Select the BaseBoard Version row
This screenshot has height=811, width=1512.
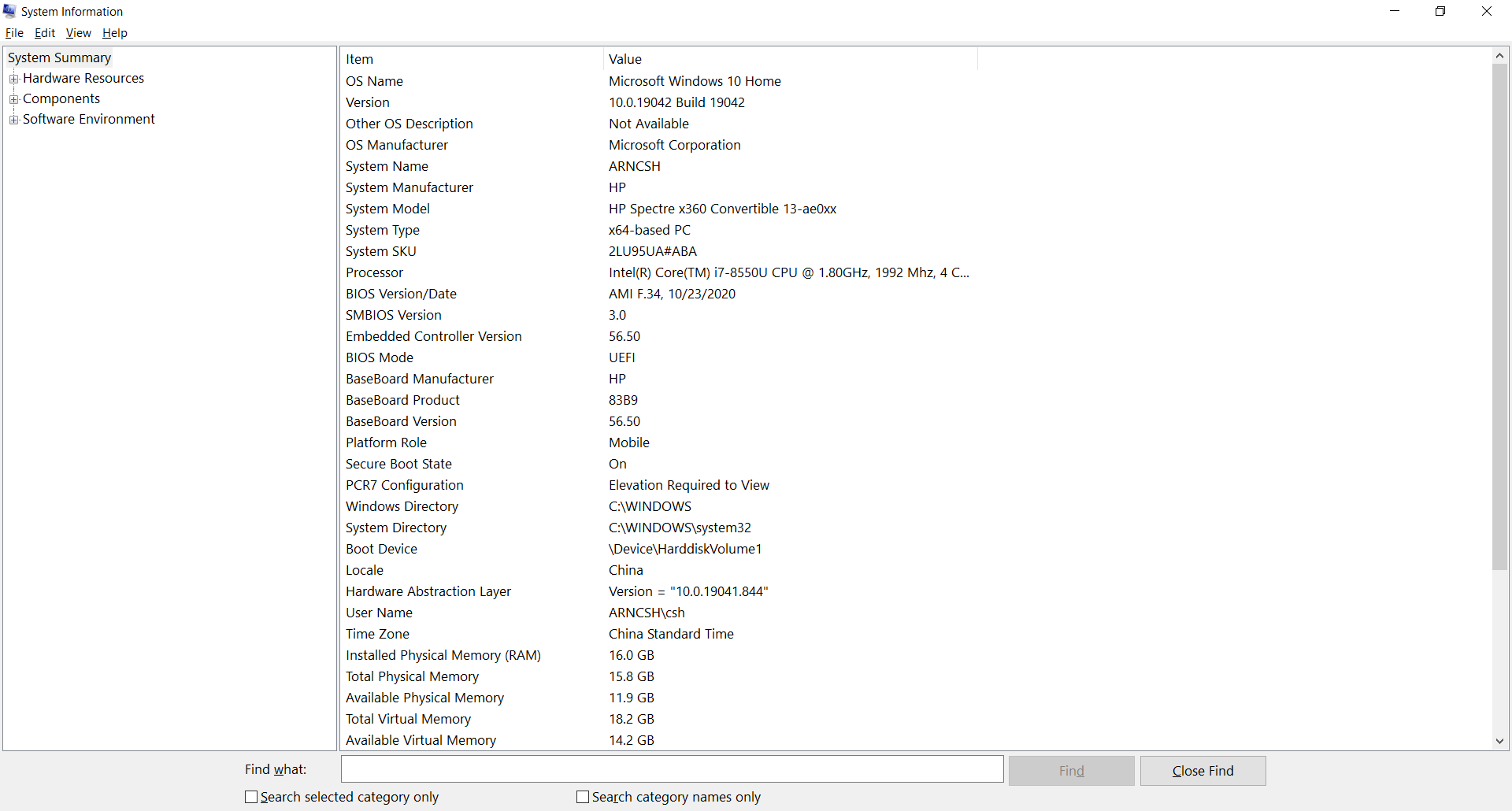[x=659, y=421]
